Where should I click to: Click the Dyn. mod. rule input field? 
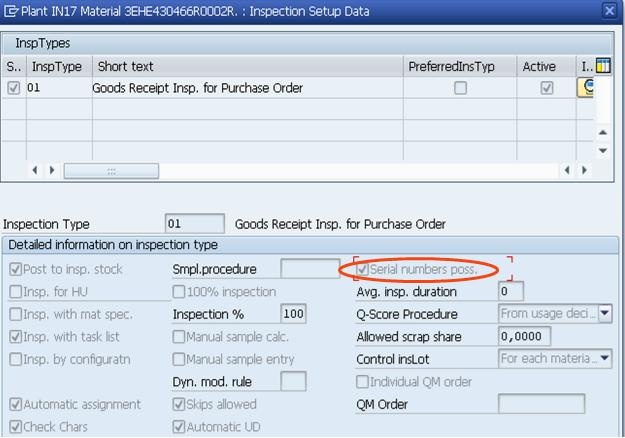(293, 381)
